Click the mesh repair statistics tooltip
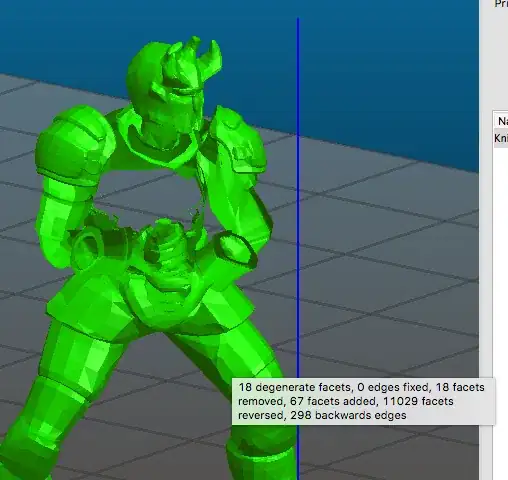Viewport: 508px width, 480px height. click(x=363, y=401)
